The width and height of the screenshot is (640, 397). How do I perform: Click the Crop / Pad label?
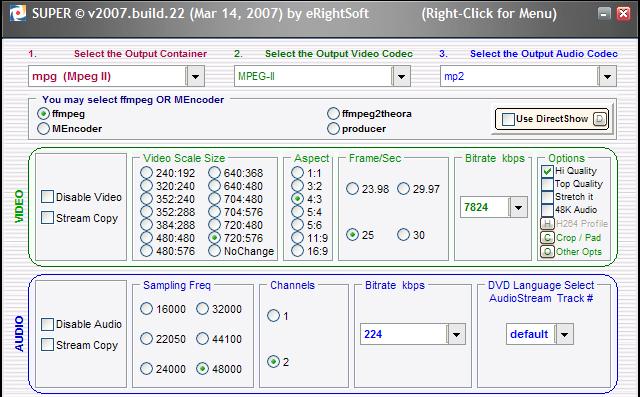pos(578,237)
